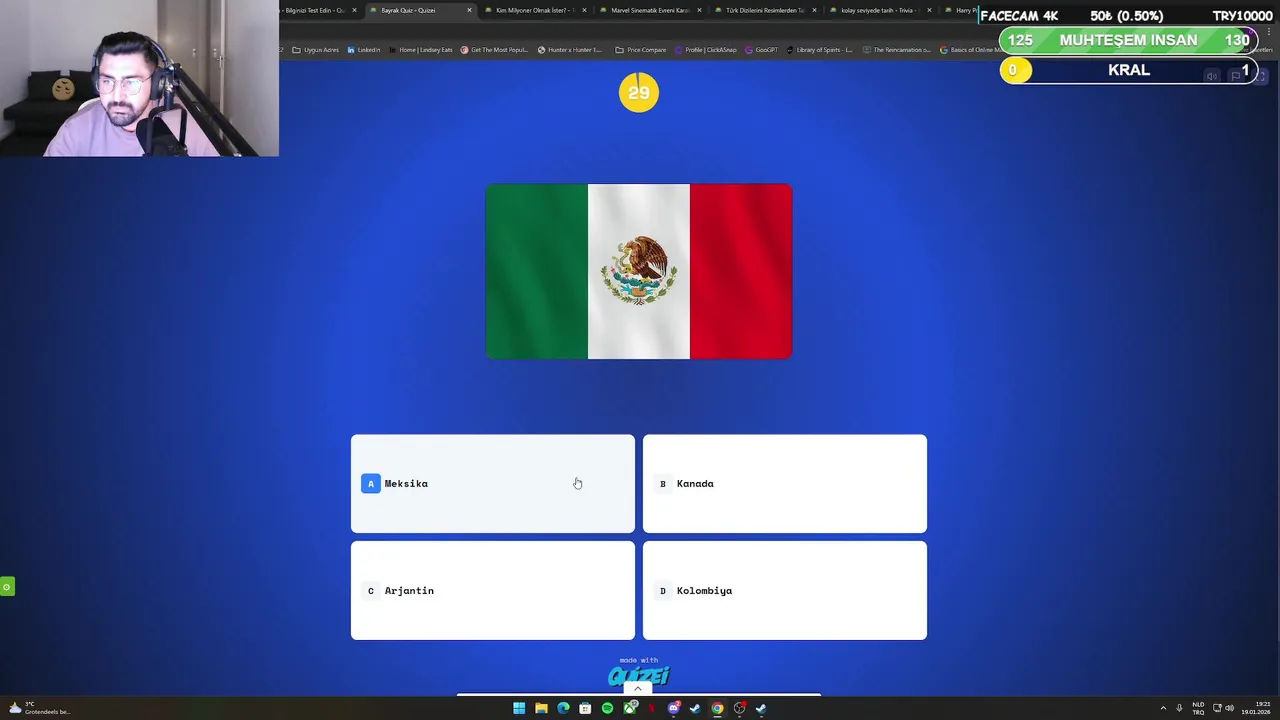Switch to kolay seviyede tarih Trivia tab

point(881,10)
